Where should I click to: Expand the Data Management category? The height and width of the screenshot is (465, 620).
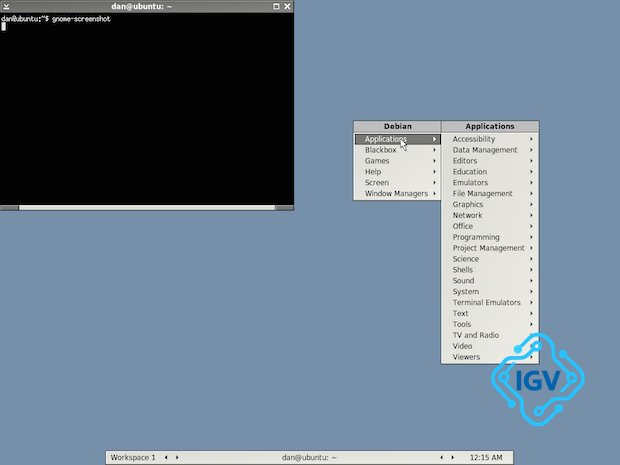(x=490, y=150)
